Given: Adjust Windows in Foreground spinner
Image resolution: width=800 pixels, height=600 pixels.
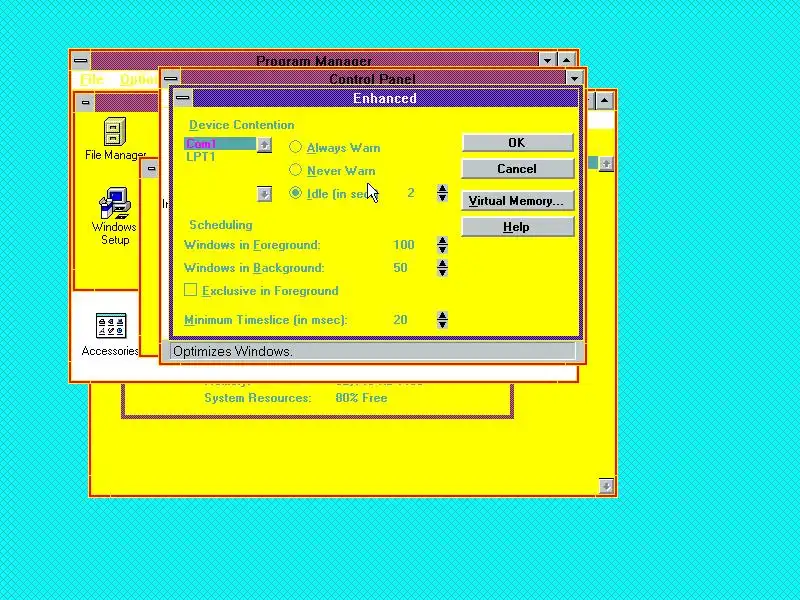Looking at the screenshot, I should (x=442, y=245).
